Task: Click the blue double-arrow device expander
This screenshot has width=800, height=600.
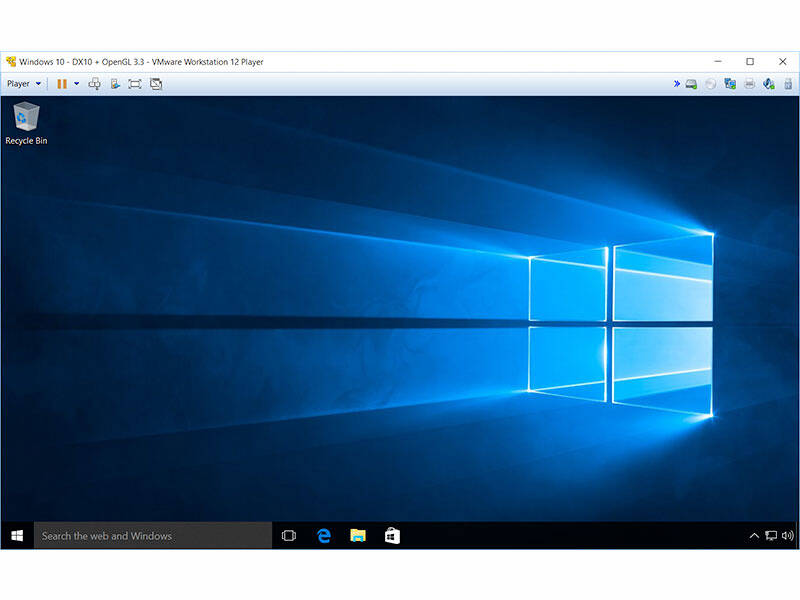Action: click(677, 84)
